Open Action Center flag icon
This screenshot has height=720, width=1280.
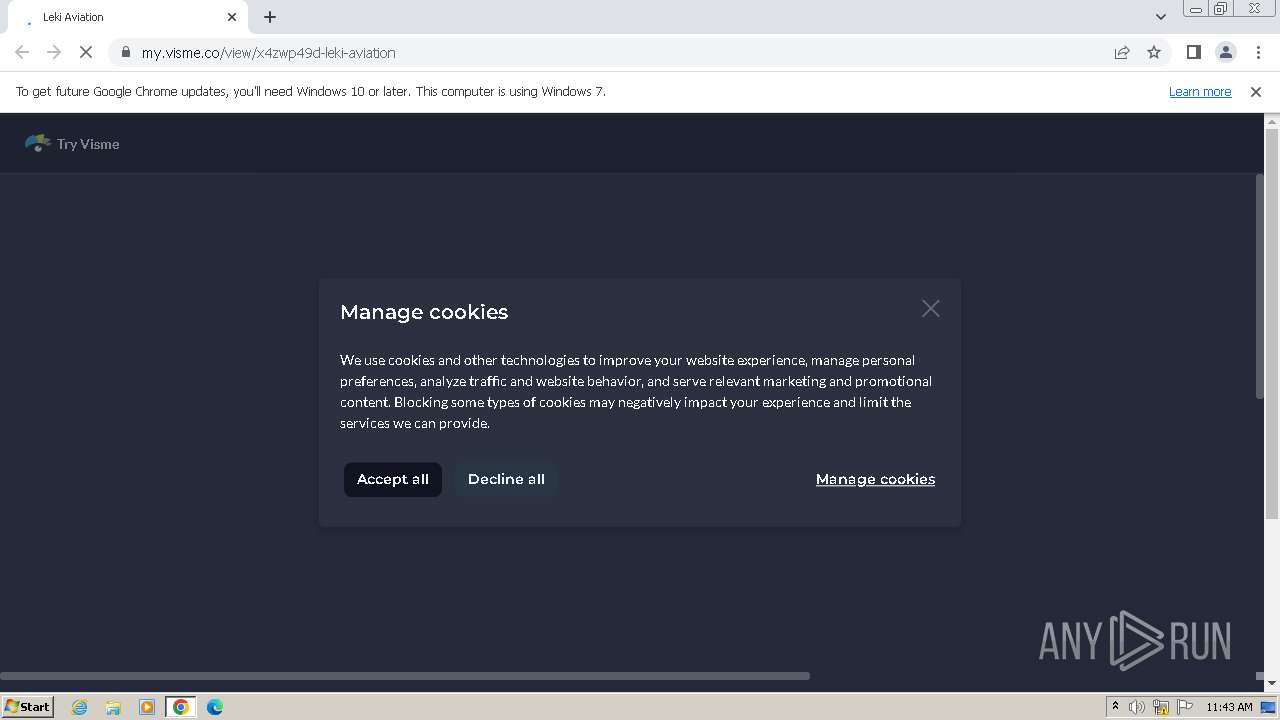click(1185, 707)
